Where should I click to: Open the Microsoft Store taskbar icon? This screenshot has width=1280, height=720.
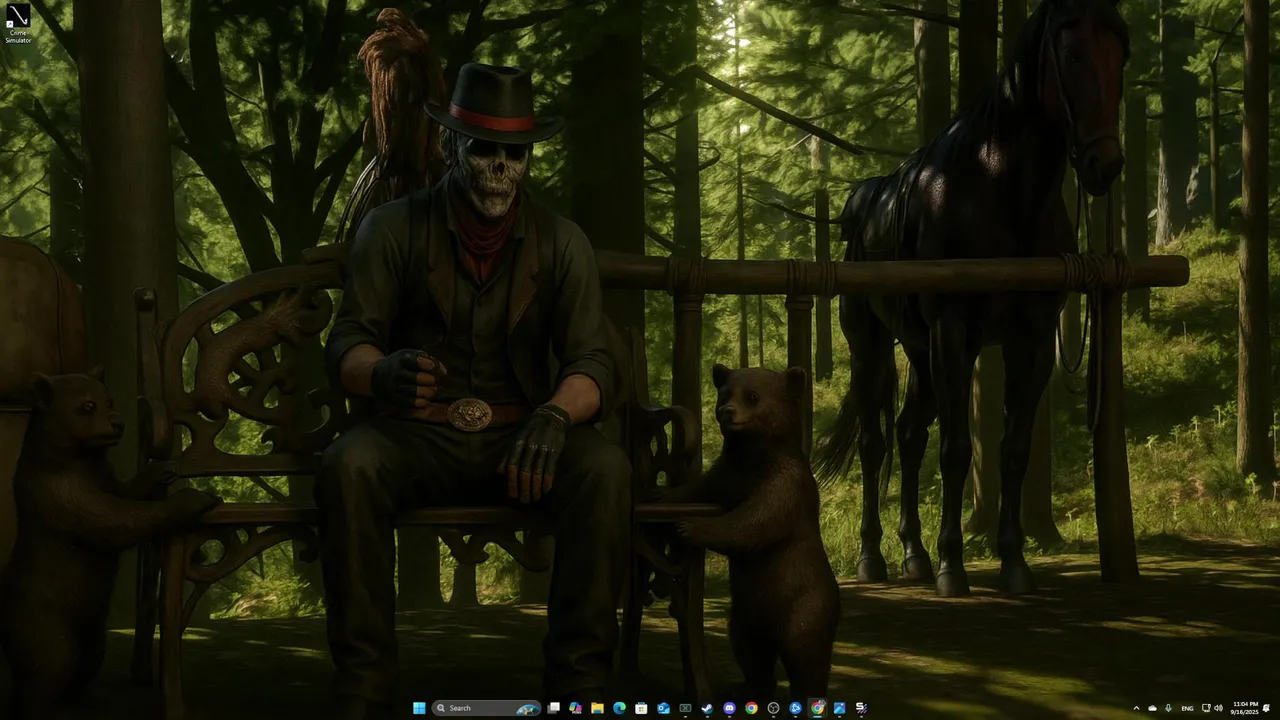tap(641, 708)
